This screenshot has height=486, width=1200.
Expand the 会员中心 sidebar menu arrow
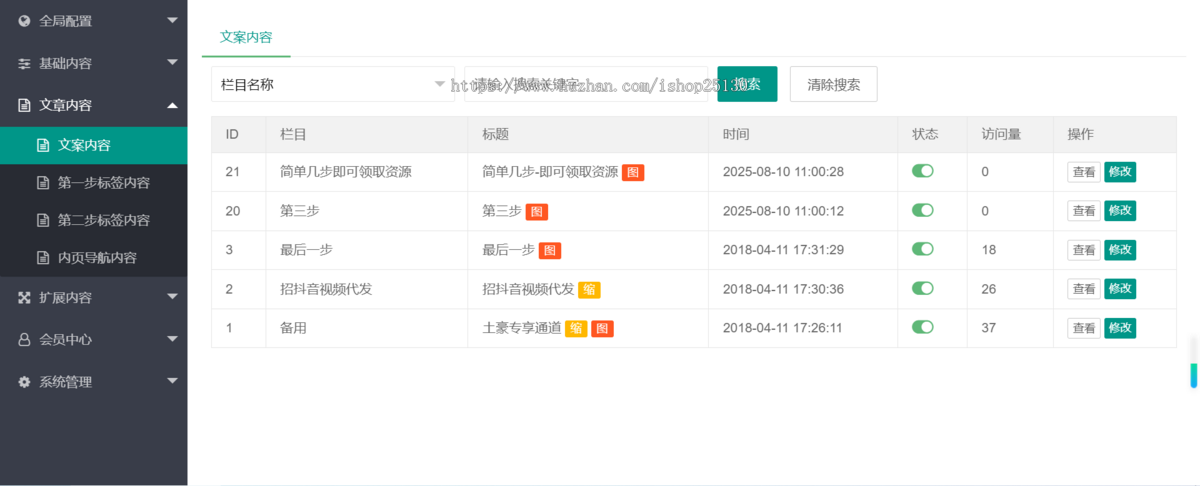click(x=172, y=338)
